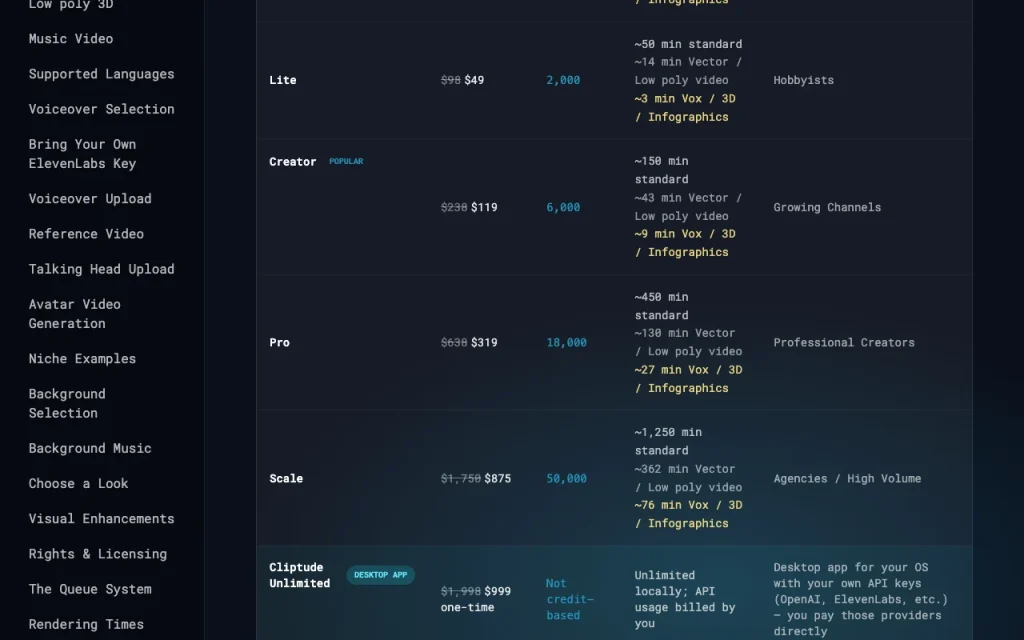This screenshot has width=1024, height=640.
Task: Open Talking Head Upload page
Action: [101, 269]
